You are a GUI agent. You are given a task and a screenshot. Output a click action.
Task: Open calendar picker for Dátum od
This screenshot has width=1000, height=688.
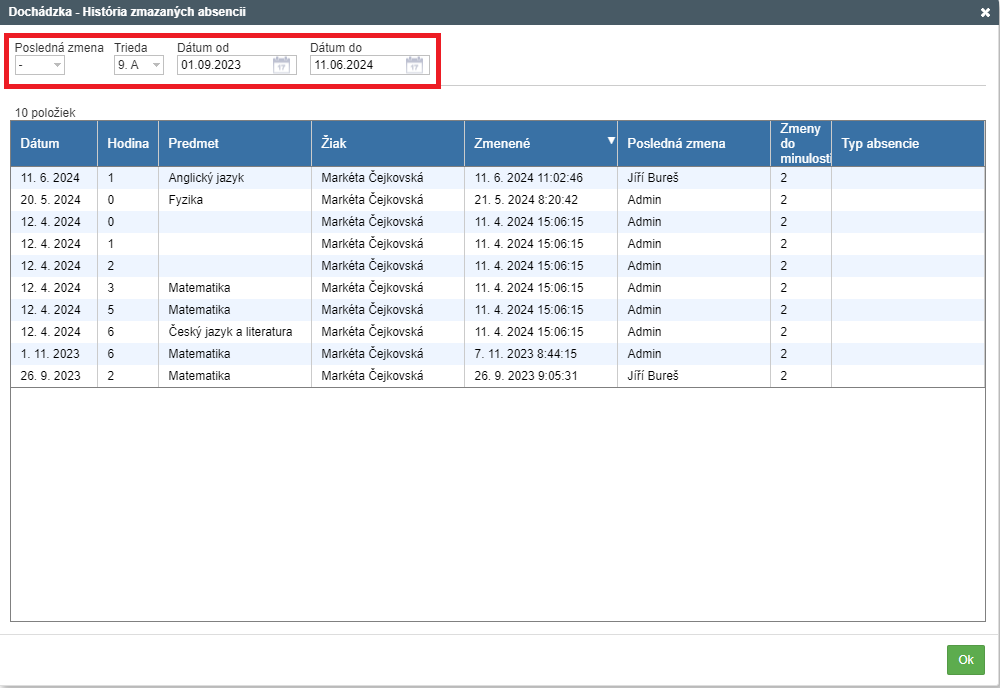tap(281, 65)
